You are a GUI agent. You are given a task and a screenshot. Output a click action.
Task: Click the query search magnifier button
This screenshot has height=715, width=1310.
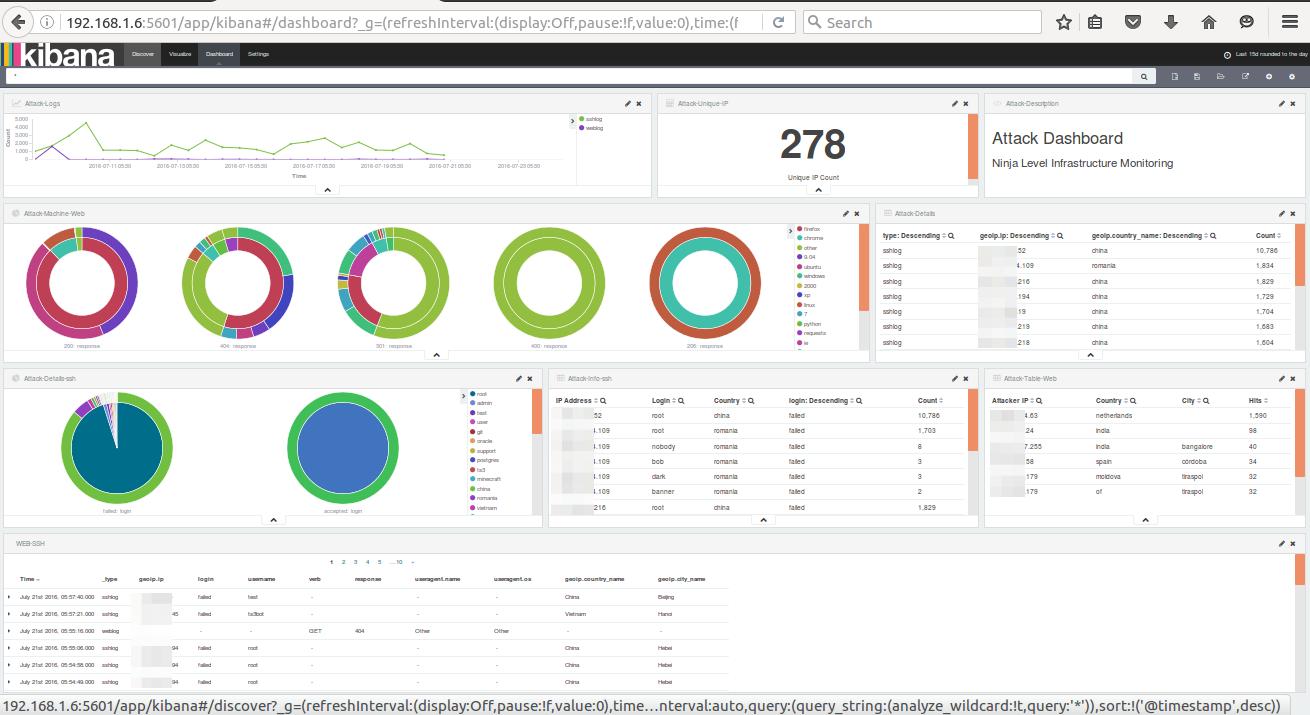click(1144, 75)
